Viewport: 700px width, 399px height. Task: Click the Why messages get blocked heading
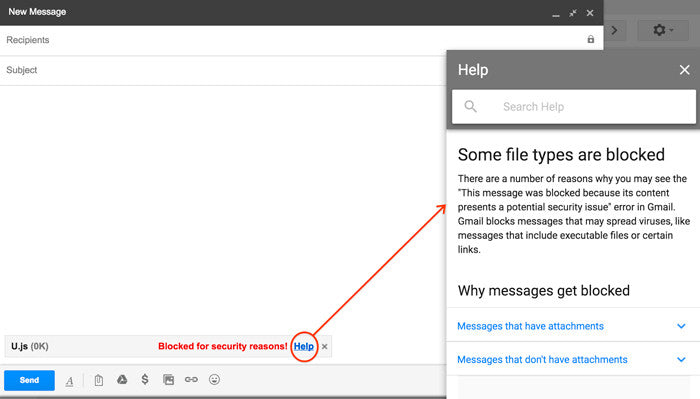click(x=544, y=291)
